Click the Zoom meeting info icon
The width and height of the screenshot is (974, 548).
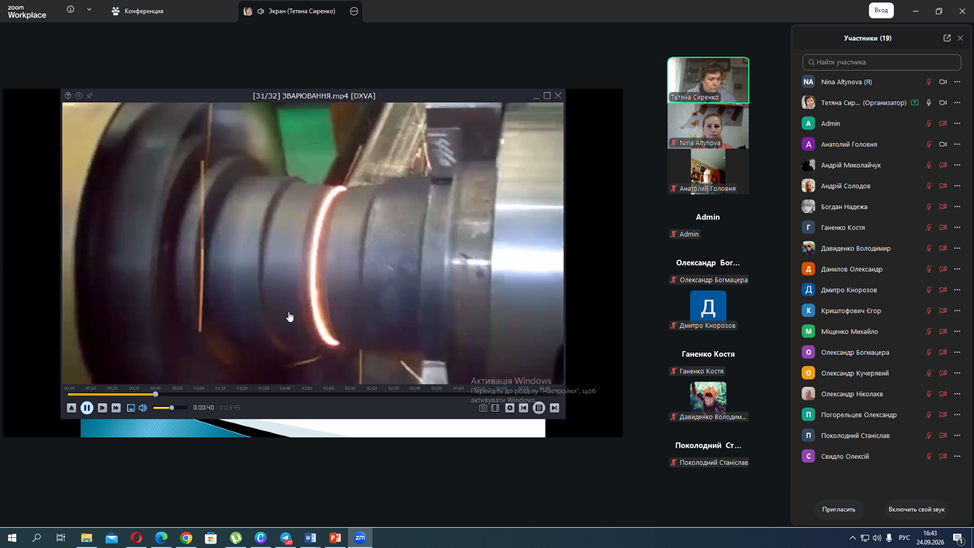click(x=70, y=9)
